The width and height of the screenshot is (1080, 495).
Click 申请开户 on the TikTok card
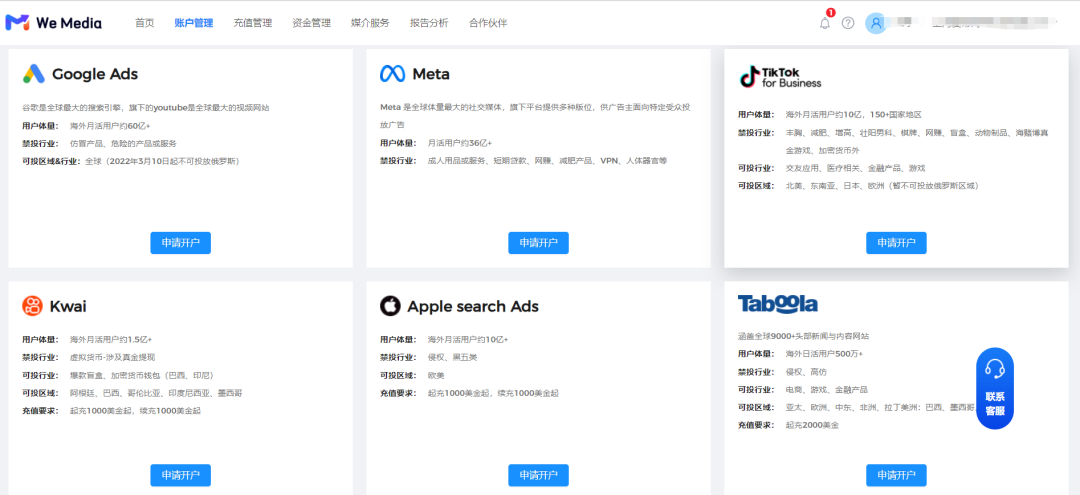coord(896,243)
